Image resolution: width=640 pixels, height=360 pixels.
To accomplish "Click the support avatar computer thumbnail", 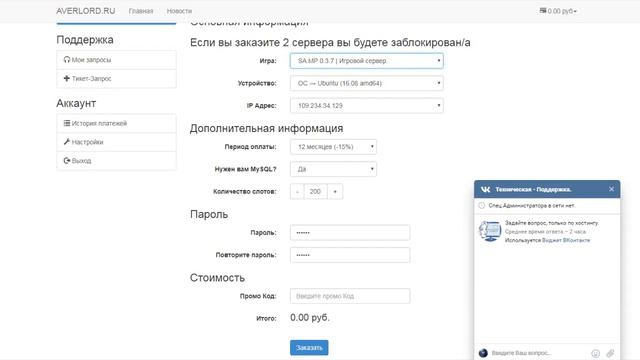I will click(490, 231).
